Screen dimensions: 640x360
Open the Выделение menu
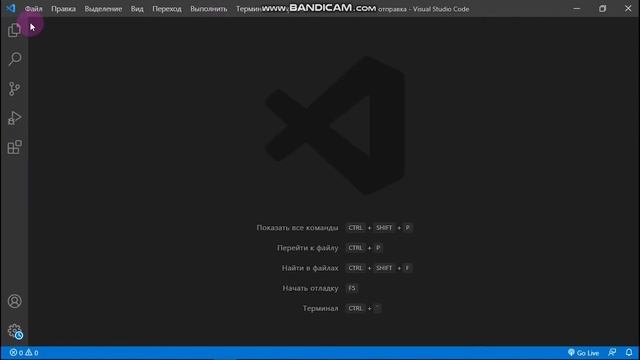[x=103, y=9]
